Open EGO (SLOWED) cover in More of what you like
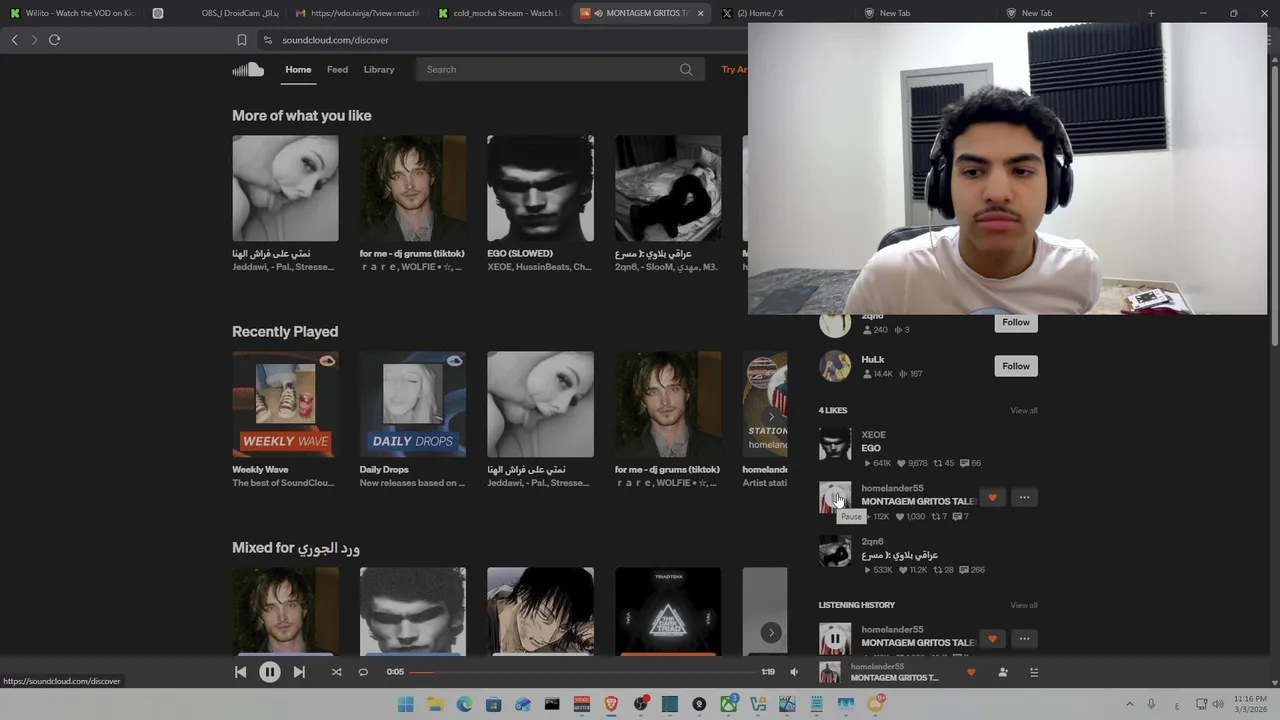 [540, 189]
